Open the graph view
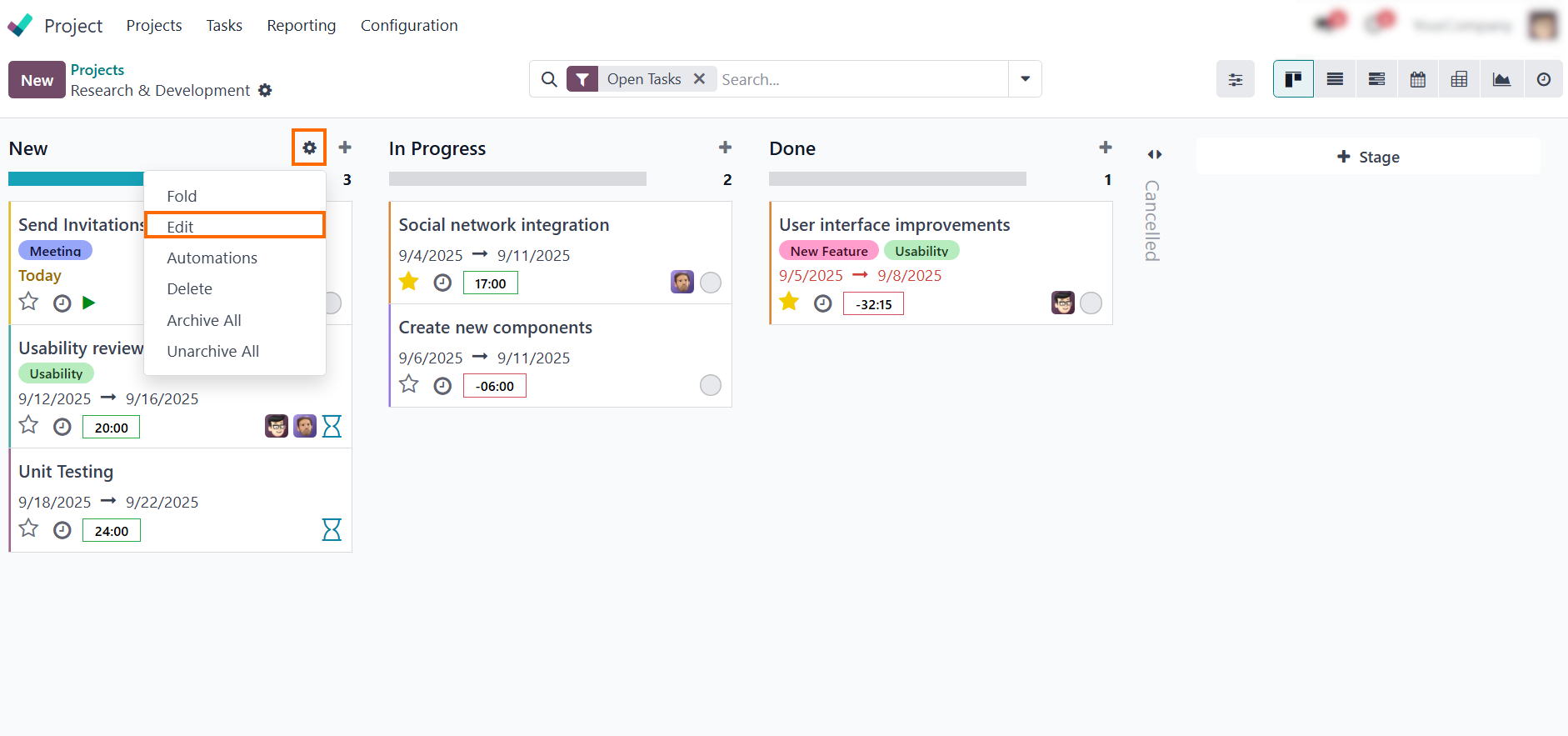This screenshot has height=736, width=1568. [x=1501, y=79]
